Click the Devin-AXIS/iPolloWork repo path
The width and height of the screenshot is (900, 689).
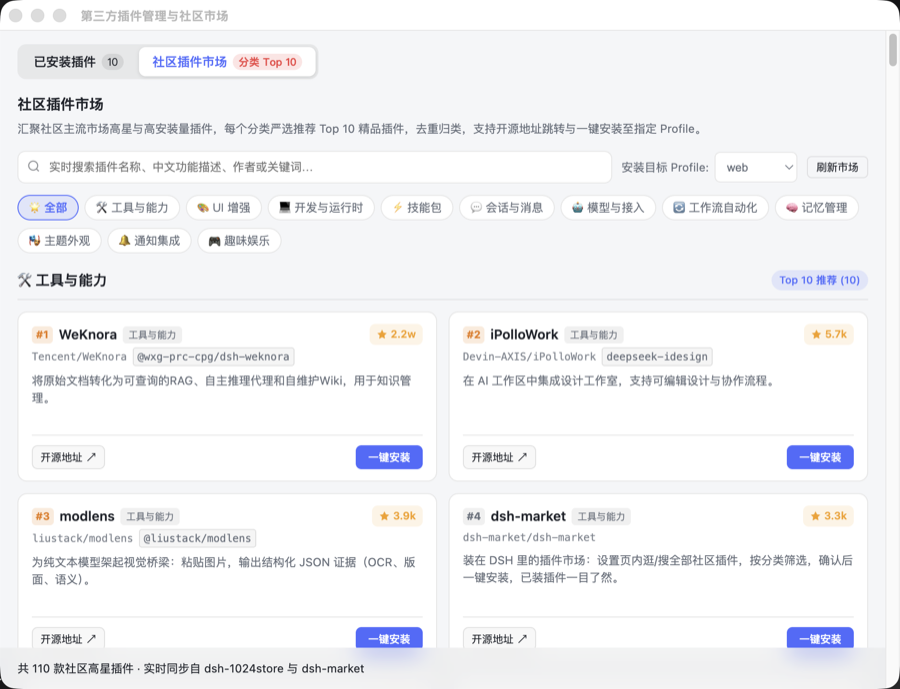(x=529, y=357)
